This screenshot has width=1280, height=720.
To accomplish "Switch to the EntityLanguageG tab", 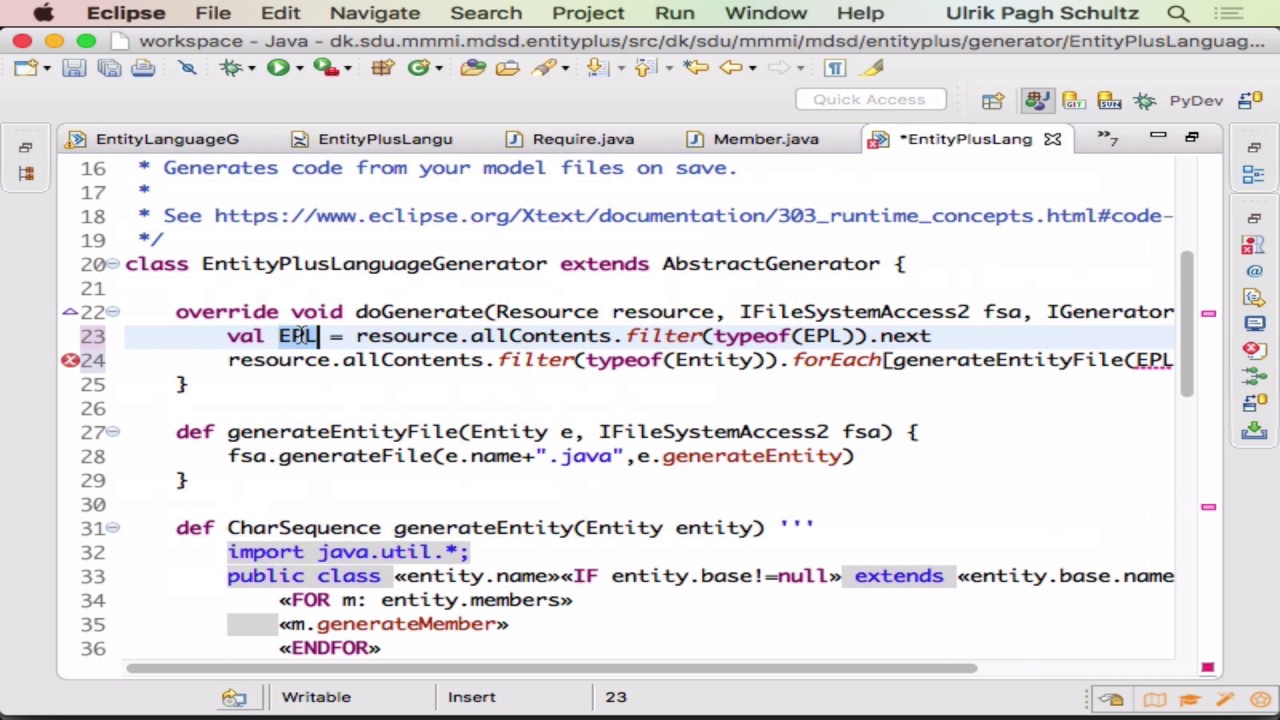I will pos(153,139).
